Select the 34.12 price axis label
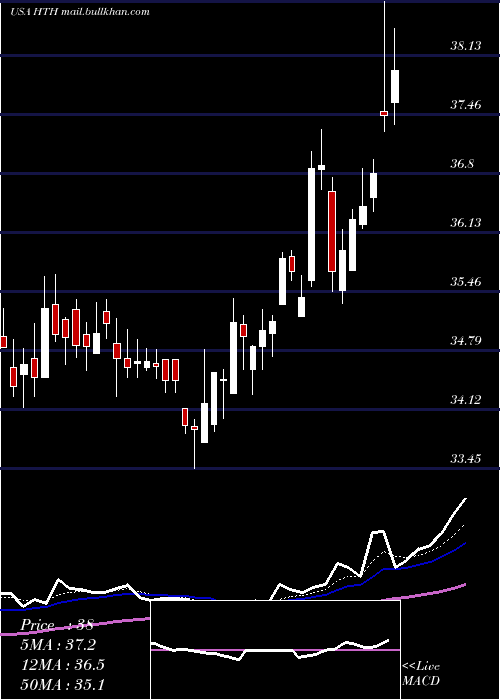 (x=466, y=399)
